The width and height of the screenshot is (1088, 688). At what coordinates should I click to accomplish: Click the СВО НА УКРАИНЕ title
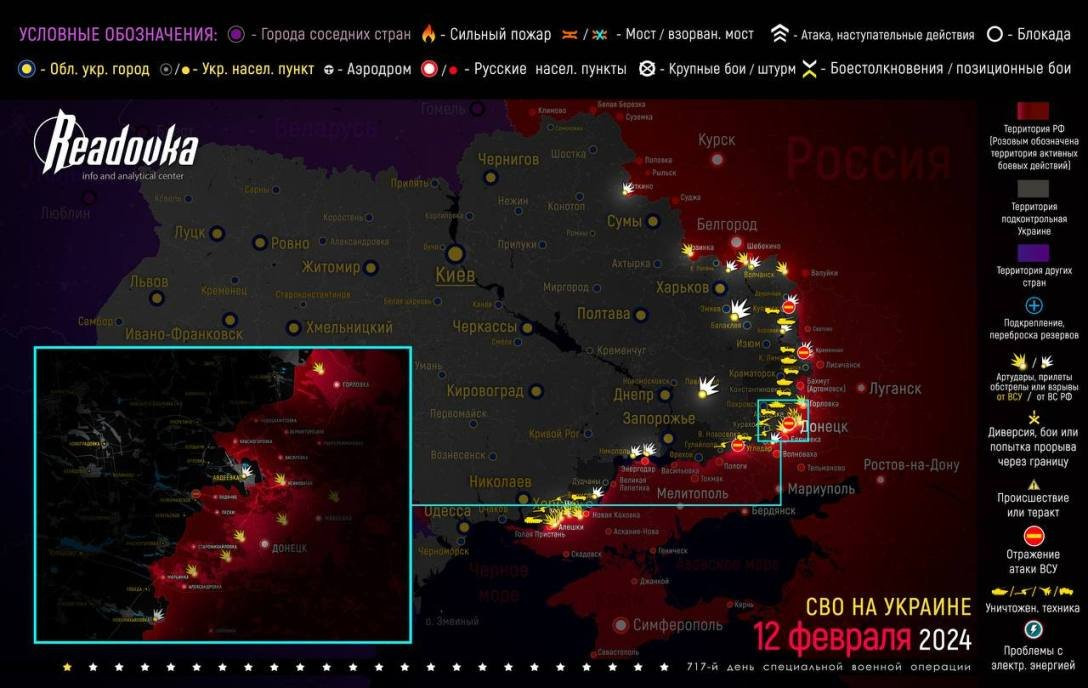pyautogui.click(x=888, y=607)
